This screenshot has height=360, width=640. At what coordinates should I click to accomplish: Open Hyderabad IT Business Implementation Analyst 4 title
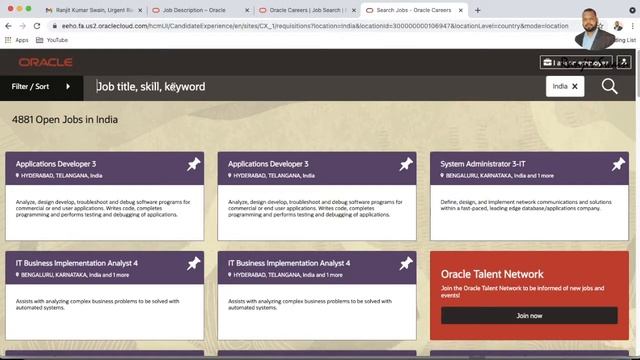[x=289, y=263]
